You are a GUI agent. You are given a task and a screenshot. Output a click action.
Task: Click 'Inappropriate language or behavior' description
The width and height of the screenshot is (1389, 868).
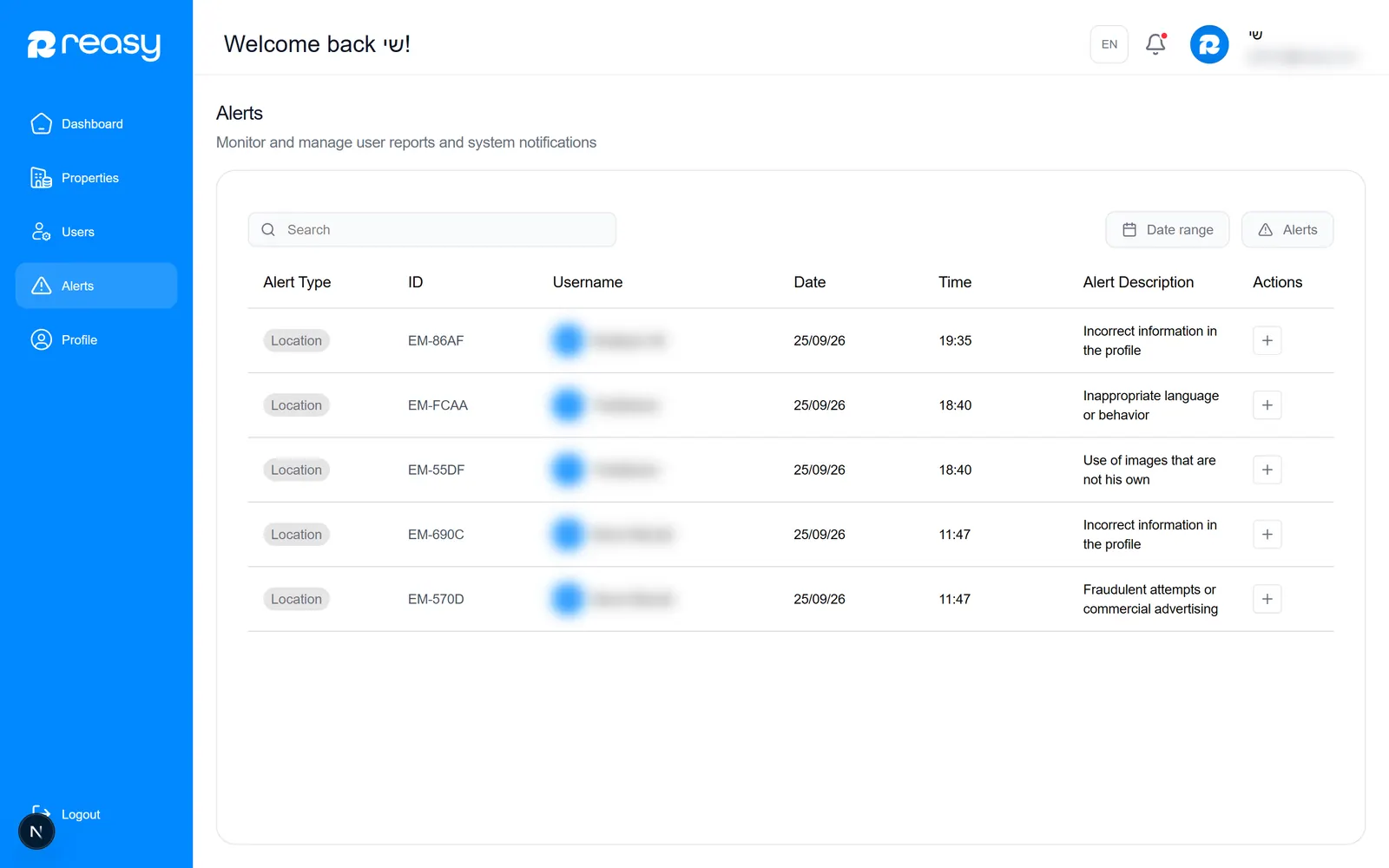1151,405
